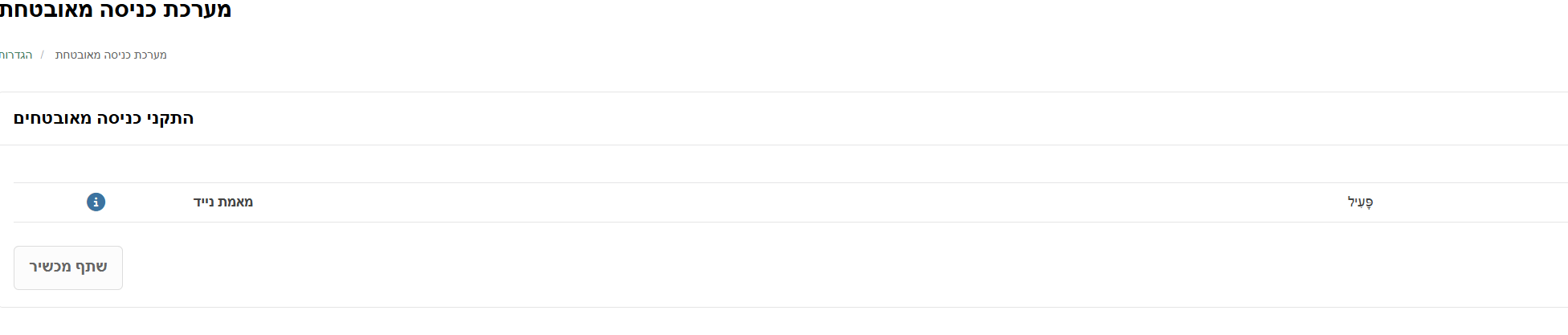Open info for the mobile authenticator device

[96, 202]
